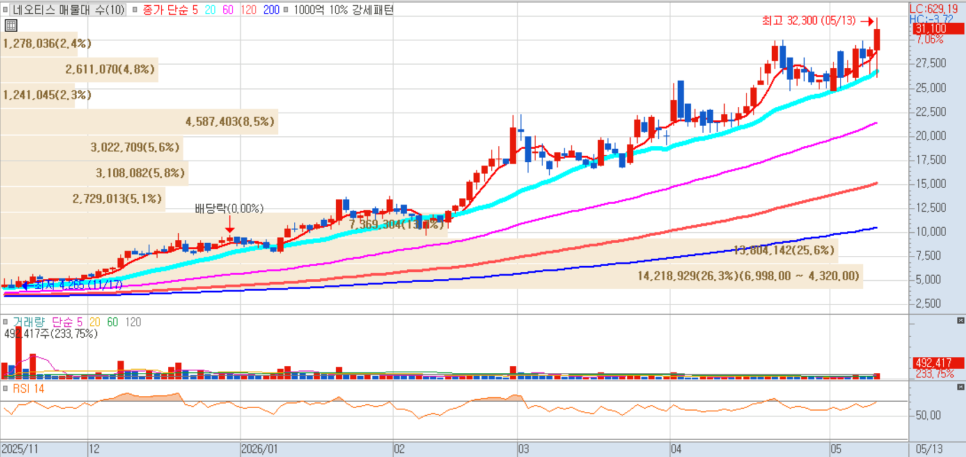Screen dimensions: 966x457
Task: Click the small square marker before RSI 14
Action: tap(6, 388)
